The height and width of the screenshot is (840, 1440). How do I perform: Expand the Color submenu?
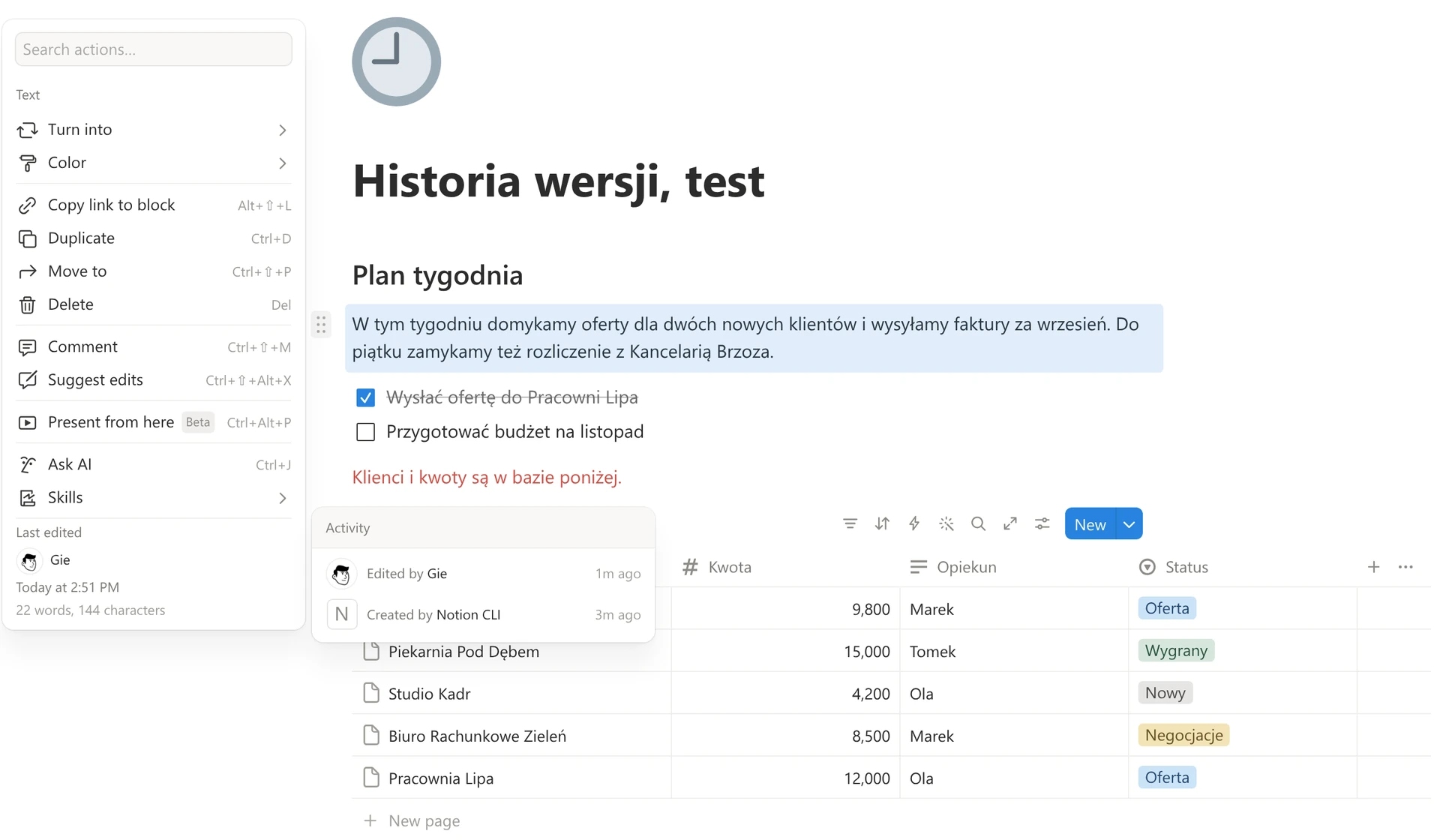coord(153,163)
